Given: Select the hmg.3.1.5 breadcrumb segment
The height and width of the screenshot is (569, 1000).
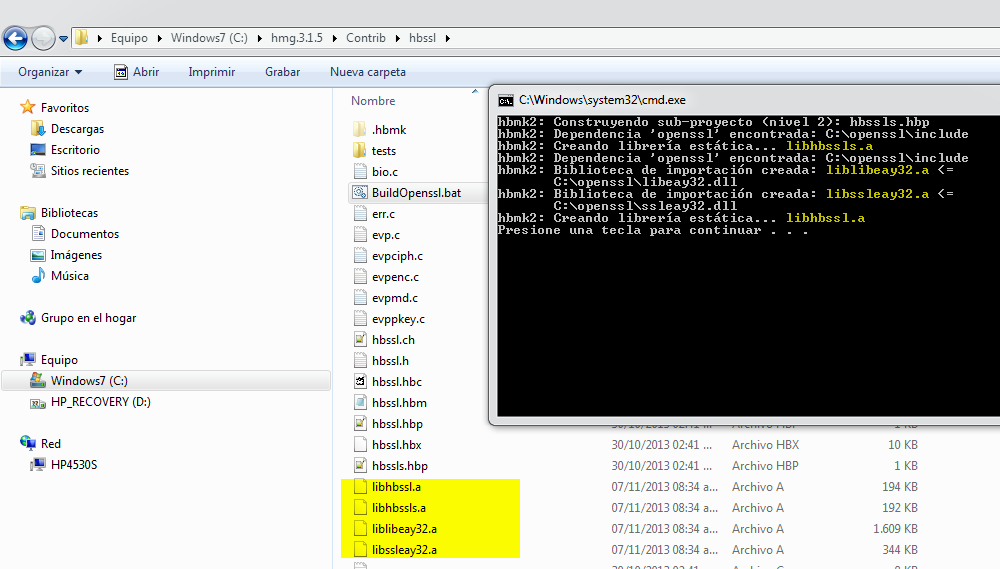Looking at the screenshot, I should [296, 38].
